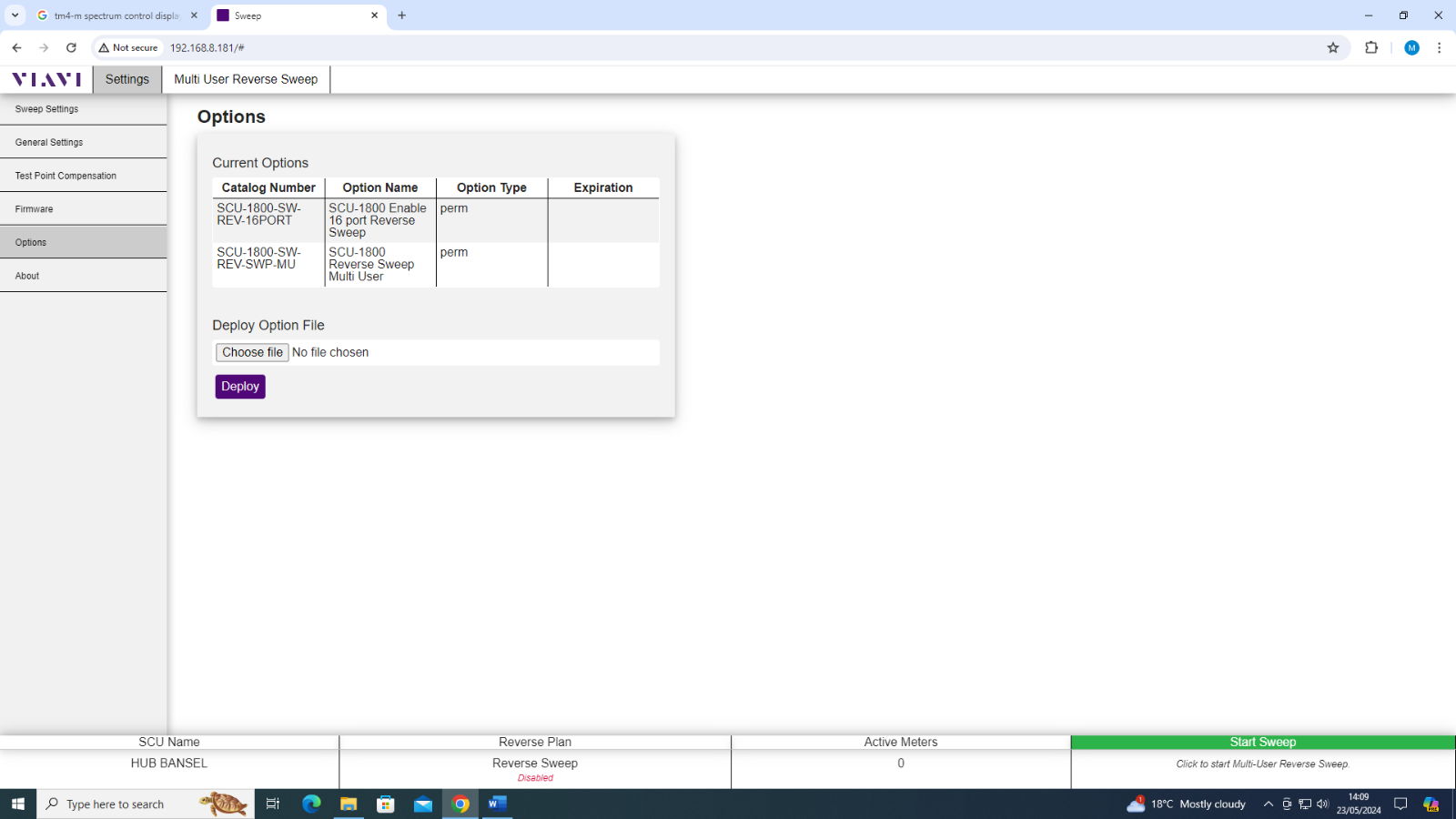Launch Word from the taskbar
Image resolution: width=1456 pixels, height=819 pixels.
click(x=497, y=804)
